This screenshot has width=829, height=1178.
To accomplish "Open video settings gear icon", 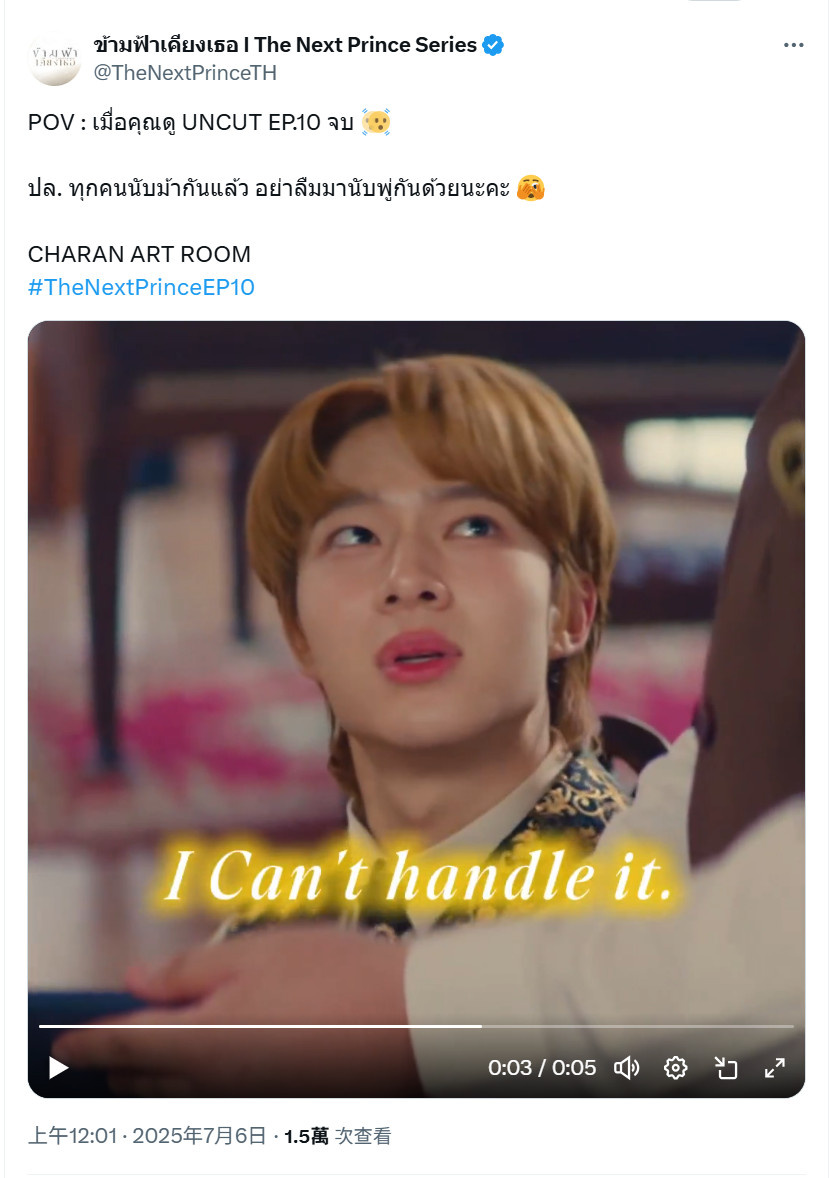I will [x=676, y=1068].
